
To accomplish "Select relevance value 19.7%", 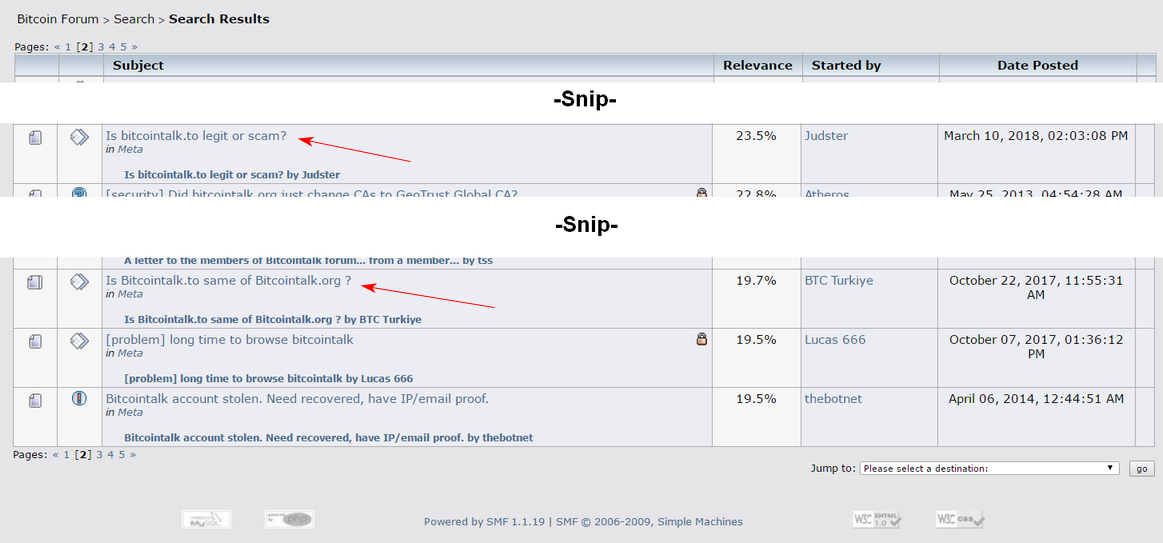I will (757, 280).
